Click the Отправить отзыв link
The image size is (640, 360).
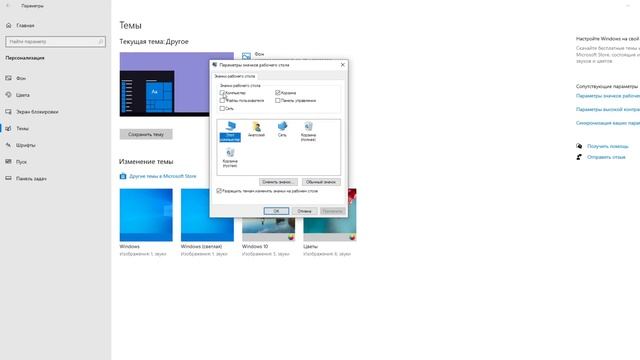[x=606, y=157]
